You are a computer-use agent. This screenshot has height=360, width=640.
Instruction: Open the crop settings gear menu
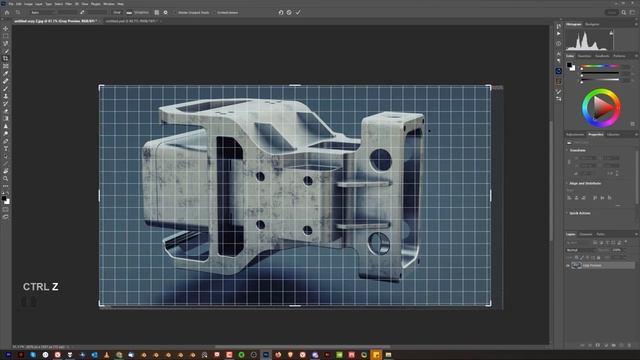click(165, 13)
